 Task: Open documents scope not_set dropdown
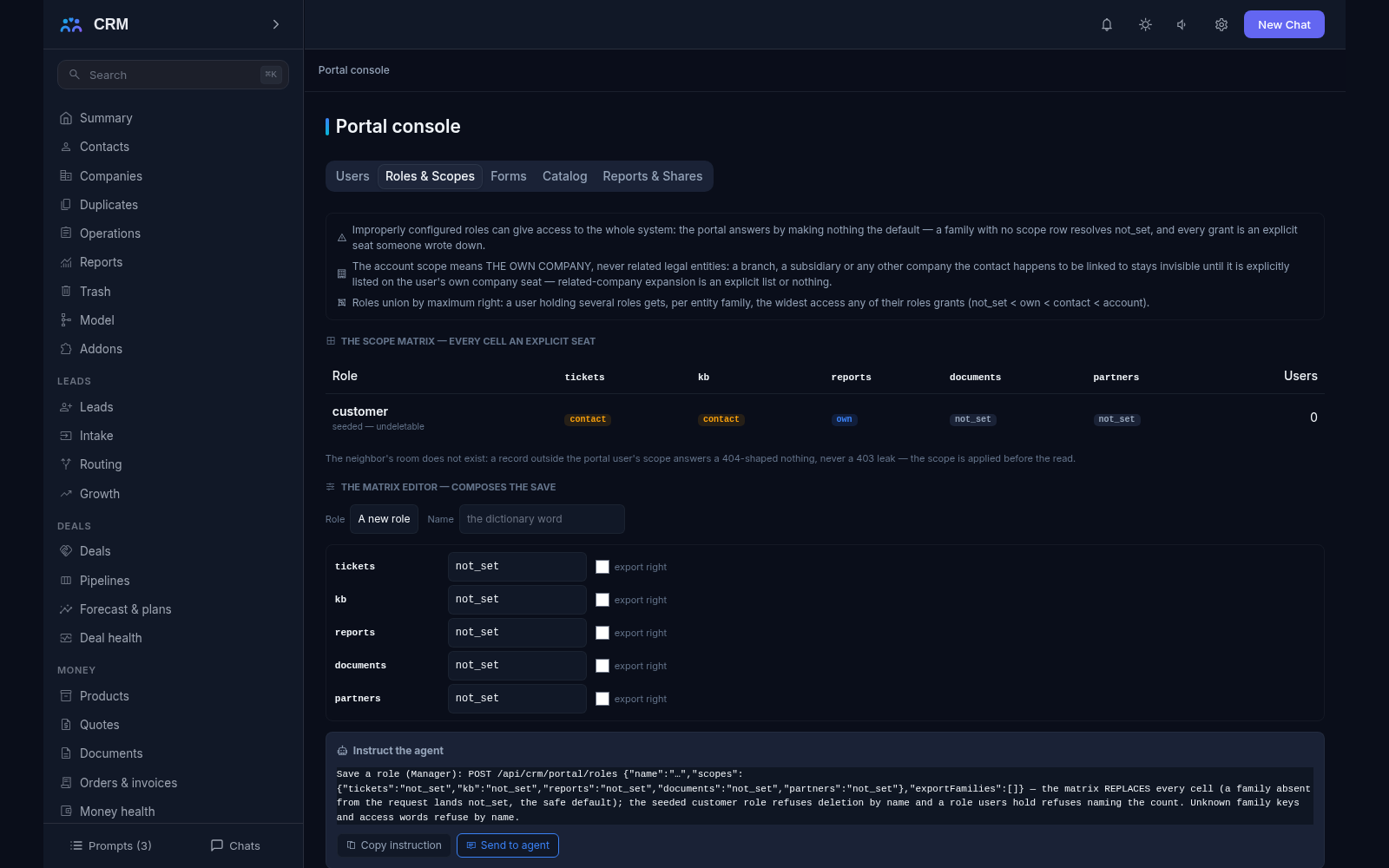coord(517,666)
